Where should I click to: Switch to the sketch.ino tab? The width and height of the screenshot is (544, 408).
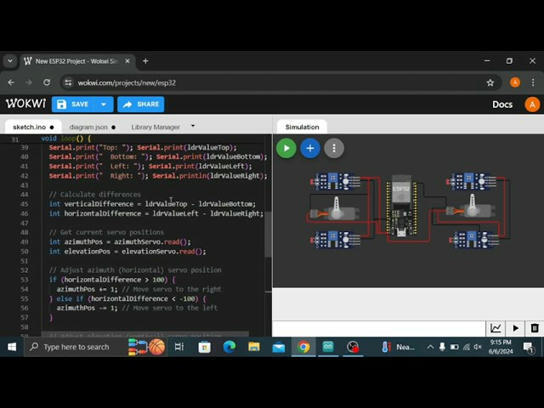33,127
